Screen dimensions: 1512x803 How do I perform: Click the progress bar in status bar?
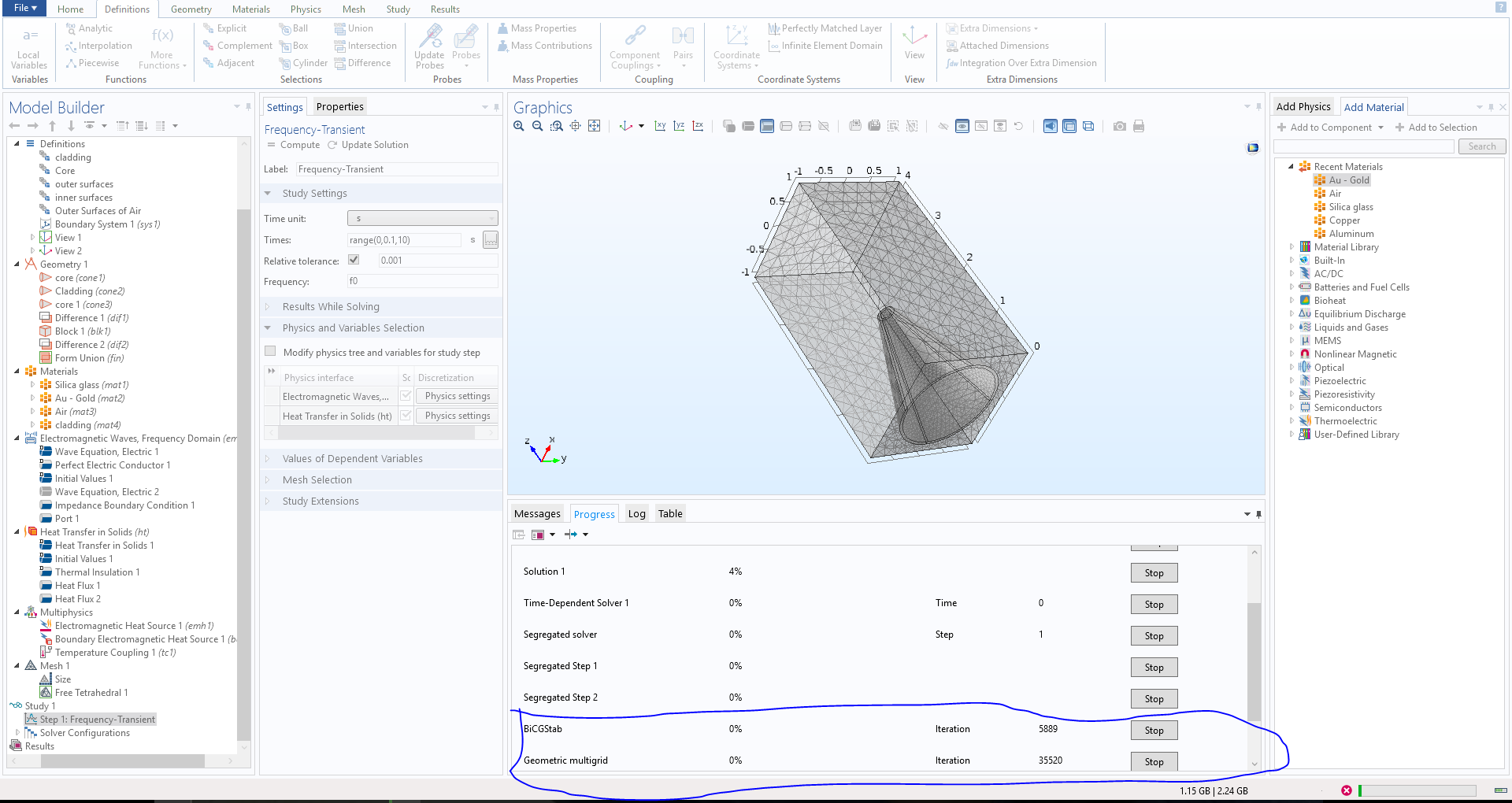pyautogui.click(x=1417, y=790)
